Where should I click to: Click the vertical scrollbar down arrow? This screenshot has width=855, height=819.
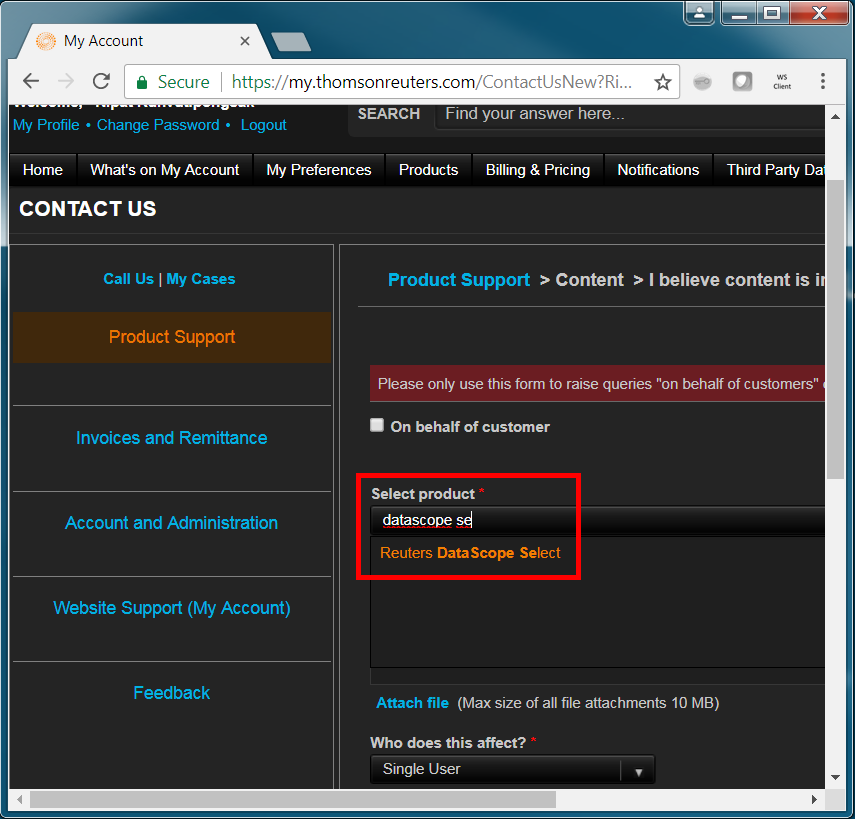pos(835,778)
